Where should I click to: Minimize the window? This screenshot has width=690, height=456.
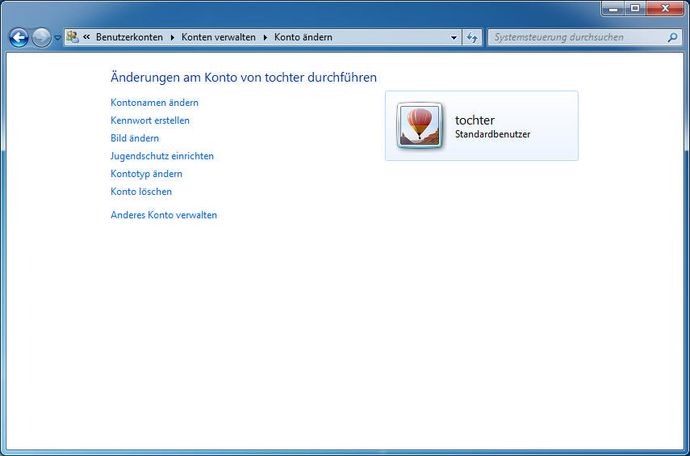[x=613, y=8]
